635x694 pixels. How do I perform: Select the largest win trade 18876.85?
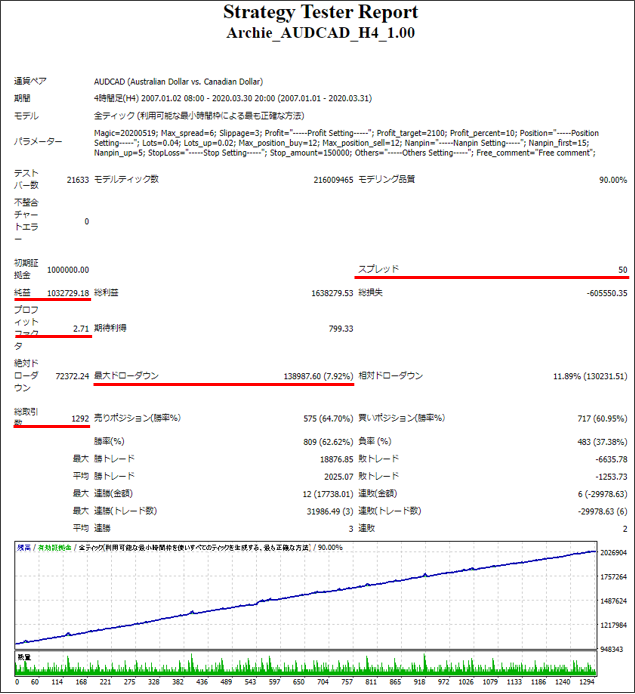coord(336,459)
